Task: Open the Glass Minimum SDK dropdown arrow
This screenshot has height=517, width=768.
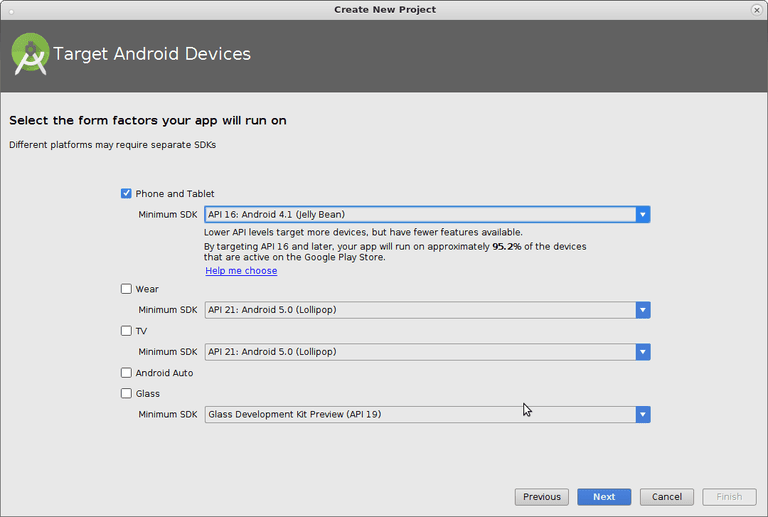Action: 643,415
